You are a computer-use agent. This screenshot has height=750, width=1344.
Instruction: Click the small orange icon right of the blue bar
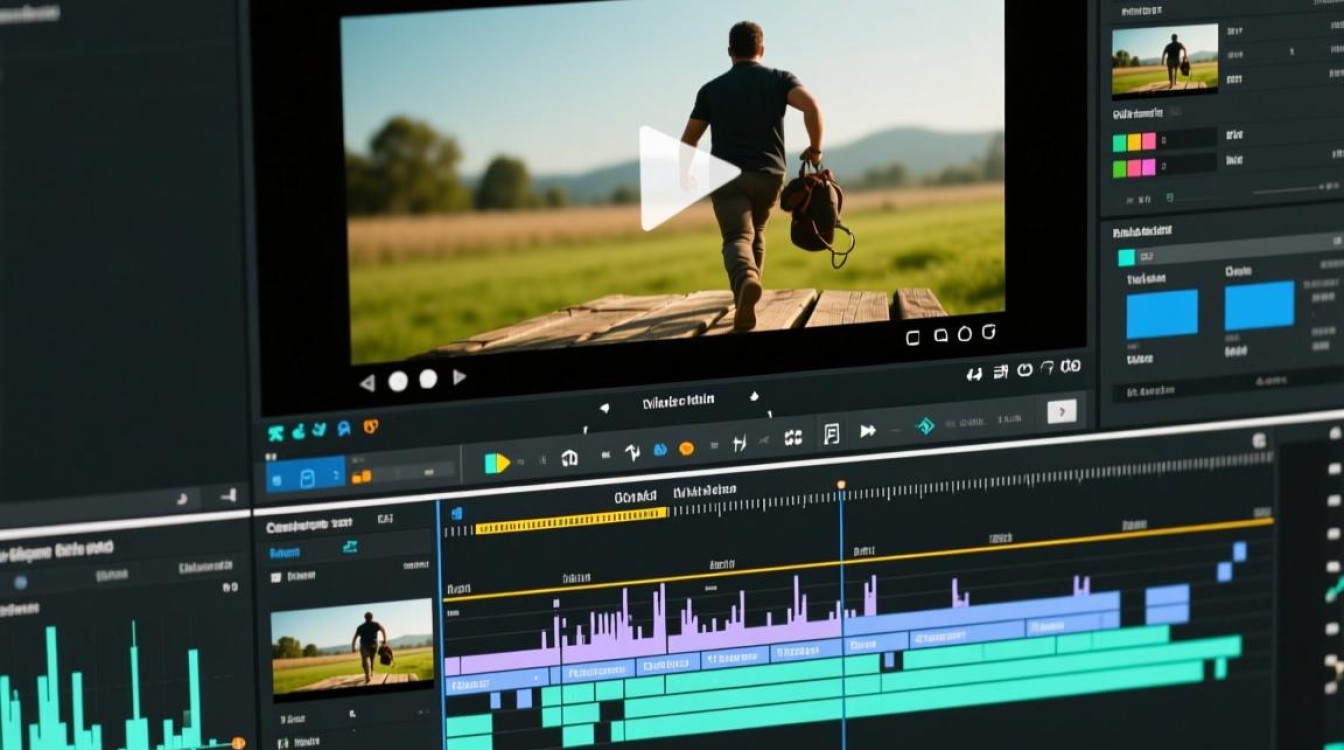tap(361, 476)
